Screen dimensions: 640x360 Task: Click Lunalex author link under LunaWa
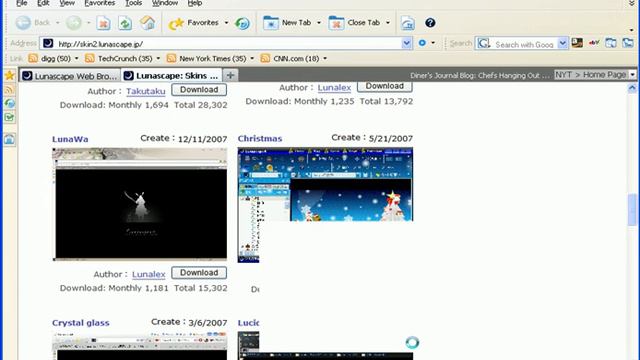(149, 274)
